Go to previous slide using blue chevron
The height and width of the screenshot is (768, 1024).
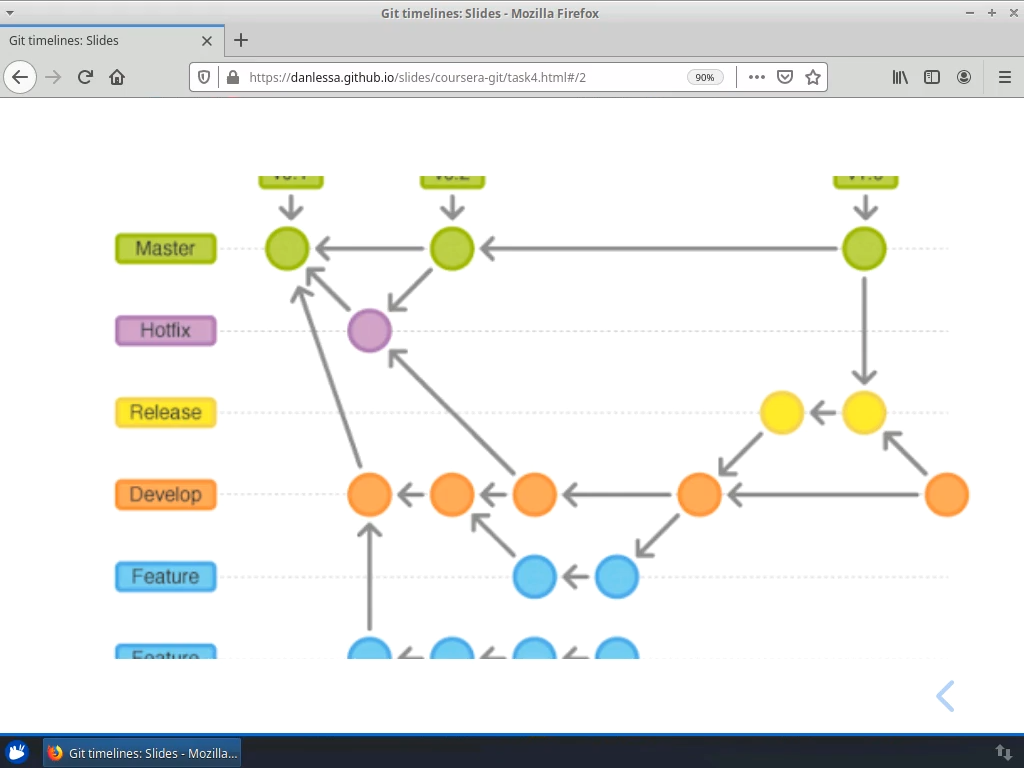(x=946, y=696)
